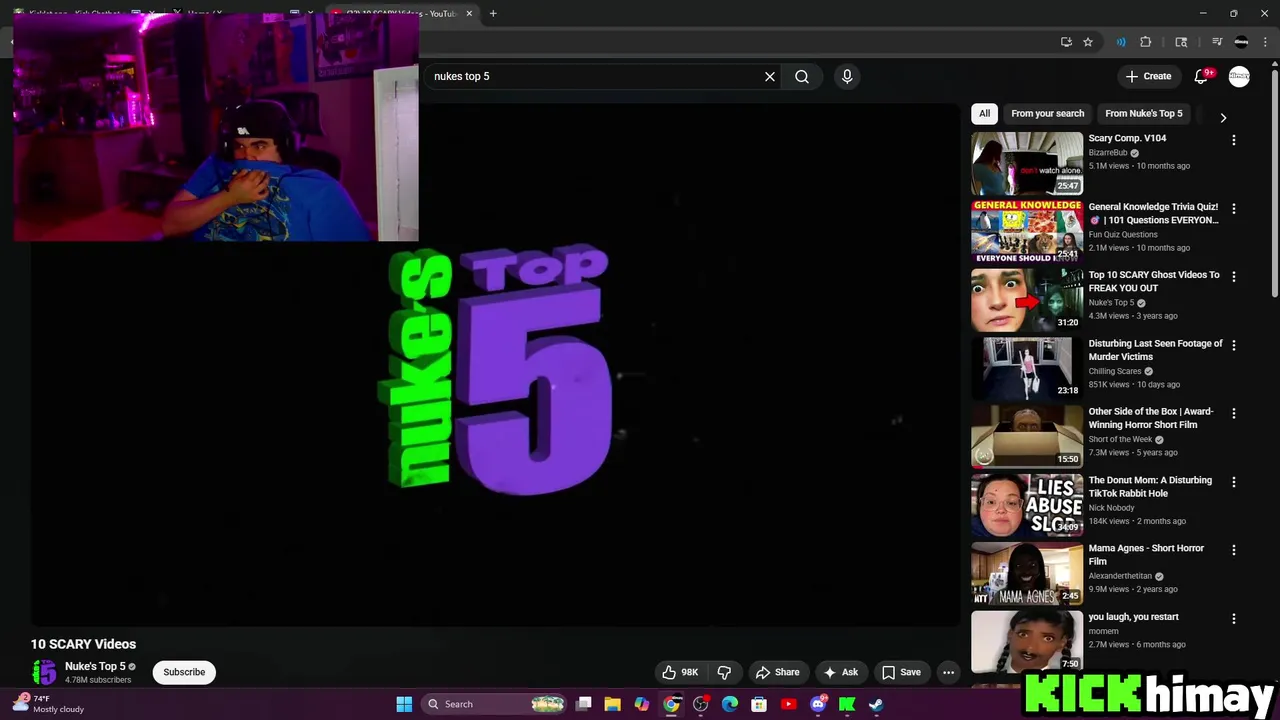This screenshot has height=720, width=1280.
Task: Clear the search box with the X icon
Action: [770, 76]
